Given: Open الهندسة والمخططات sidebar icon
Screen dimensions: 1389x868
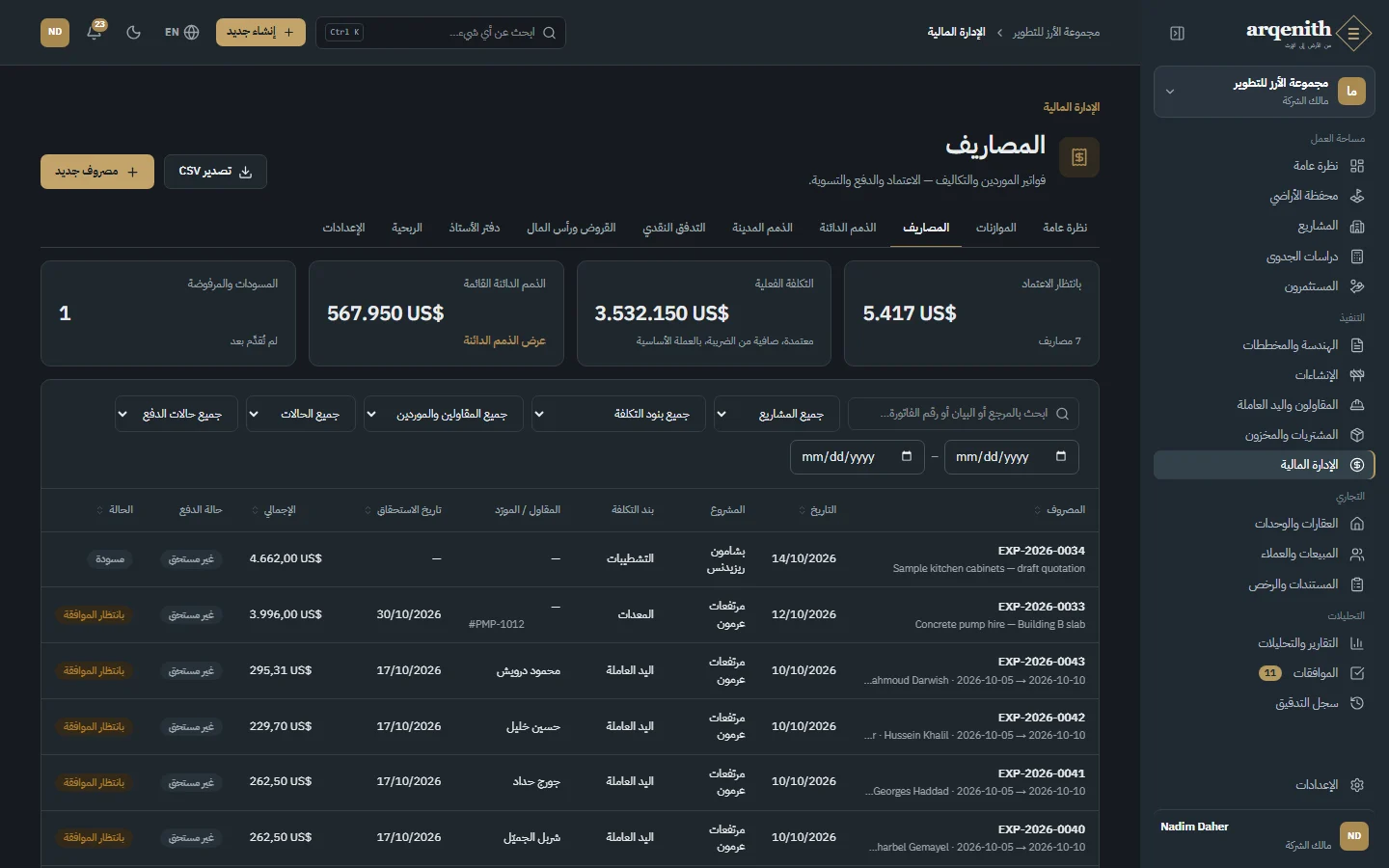Looking at the screenshot, I should pos(1357,345).
